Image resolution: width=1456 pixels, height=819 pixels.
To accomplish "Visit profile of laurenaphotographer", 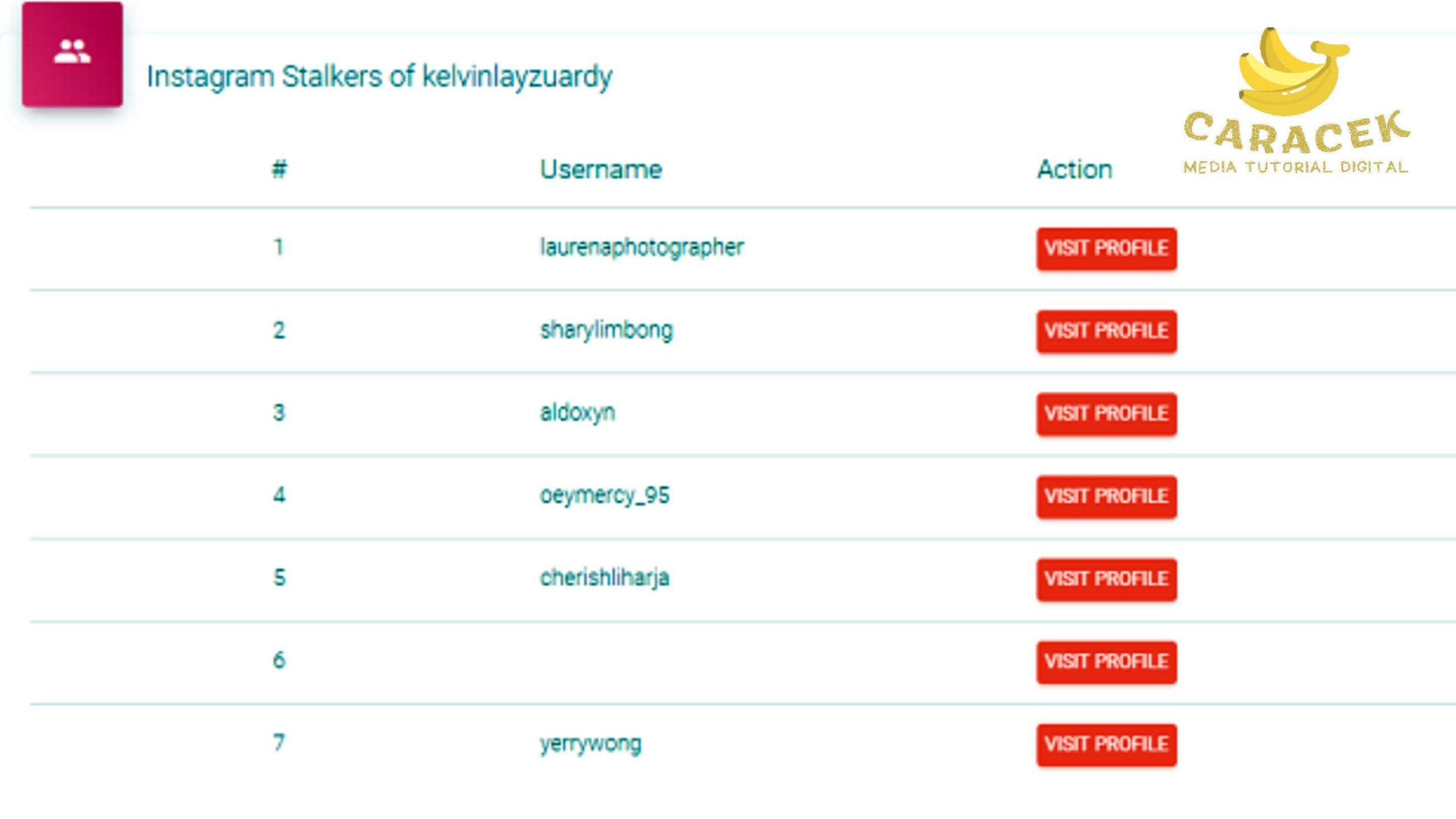I will tap(1106, 249).
